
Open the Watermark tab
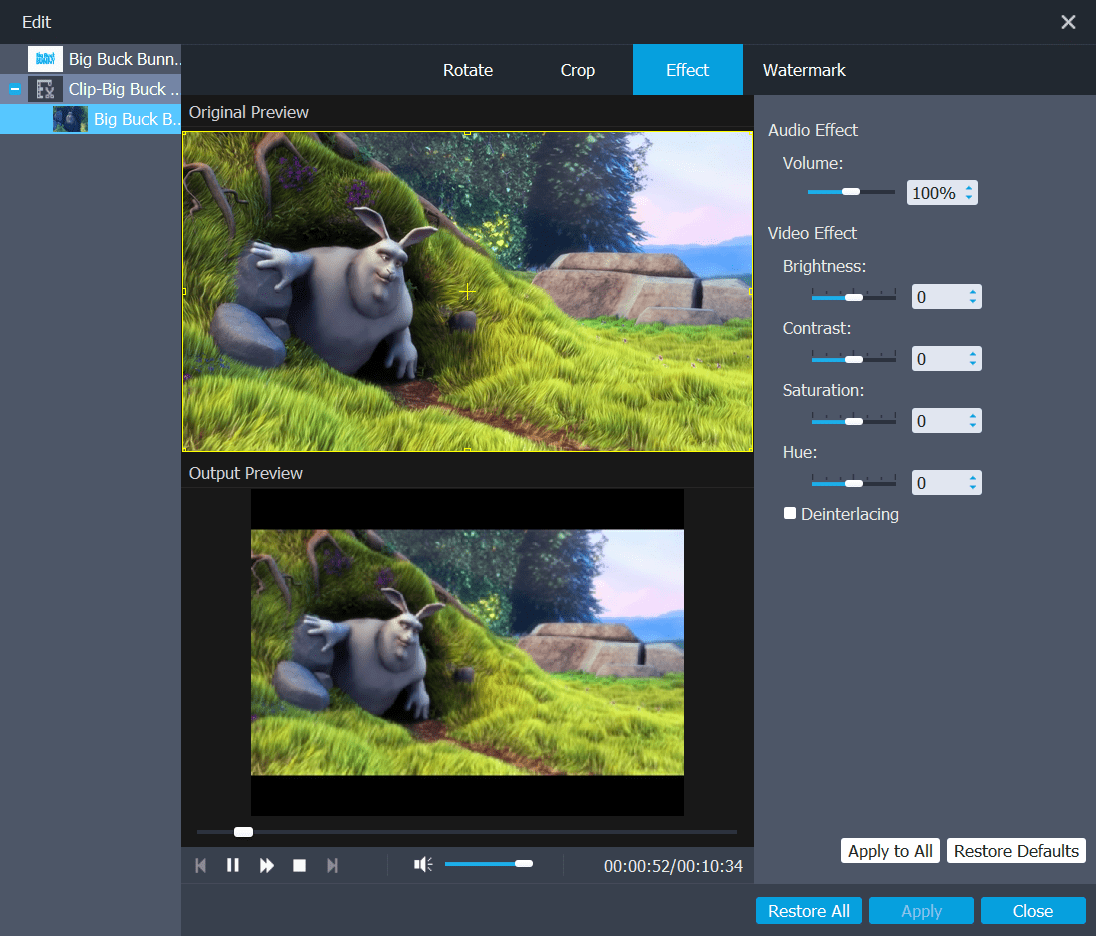coord(804,70)
